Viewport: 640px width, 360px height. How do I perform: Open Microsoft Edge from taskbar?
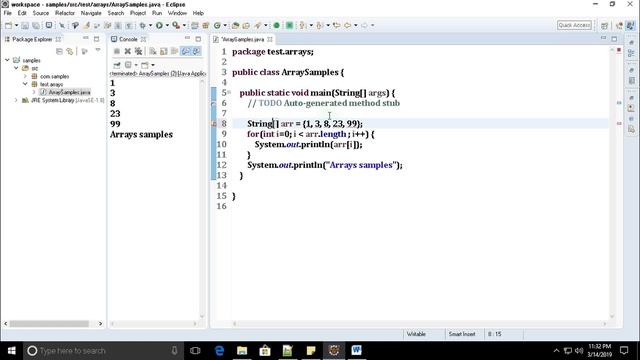219,351
